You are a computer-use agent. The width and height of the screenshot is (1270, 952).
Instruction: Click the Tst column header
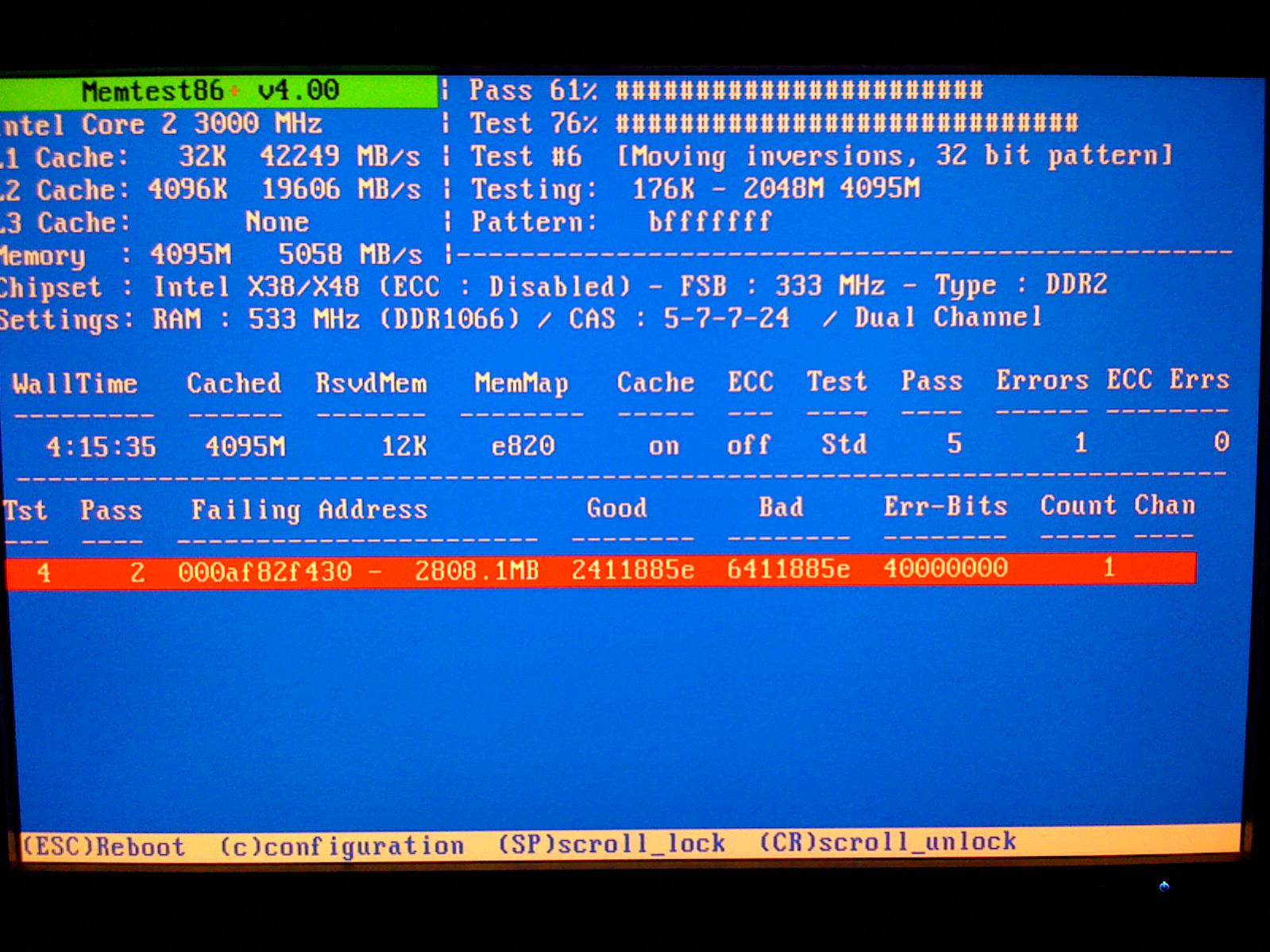pos(25,511)
